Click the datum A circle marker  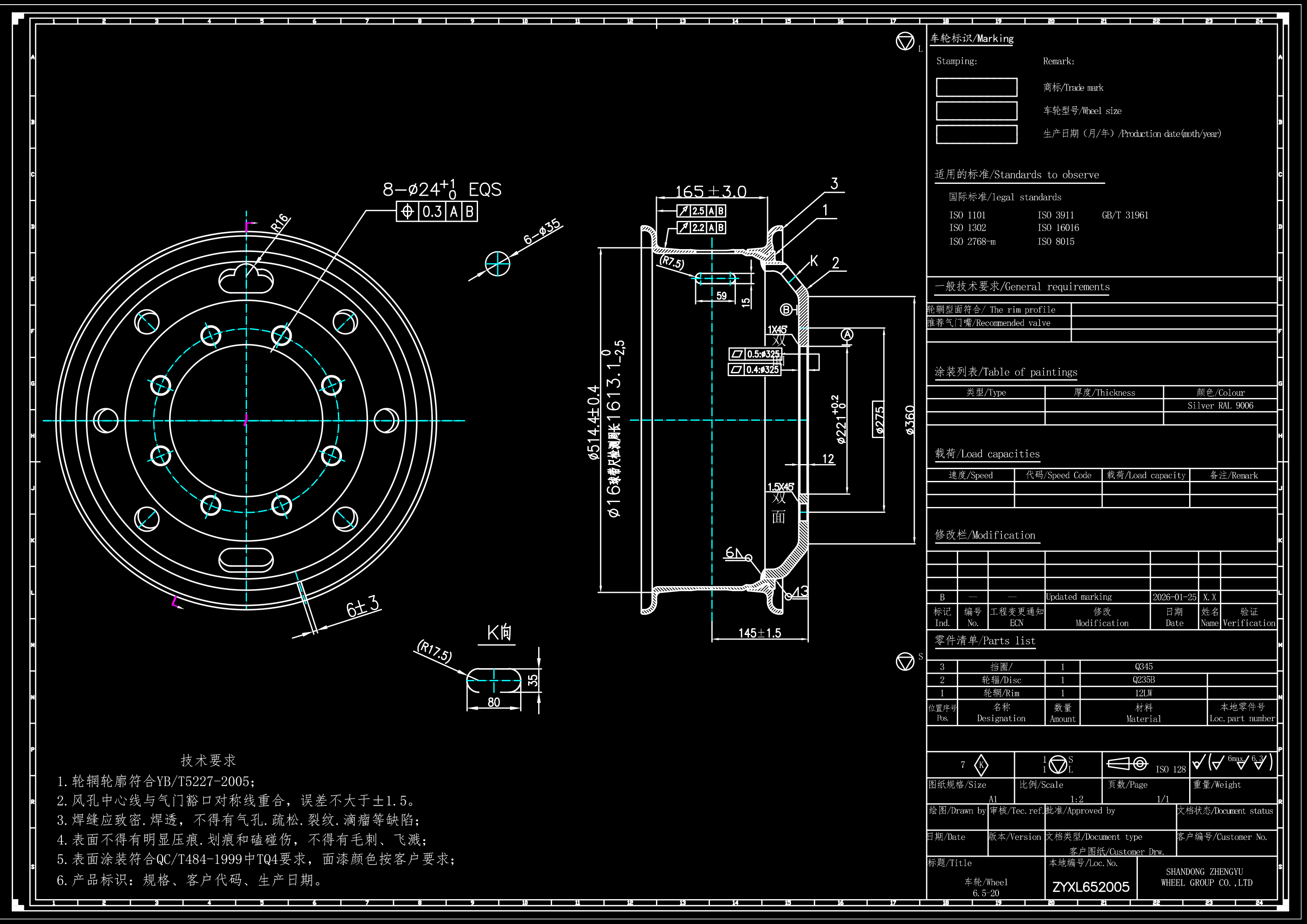click(x=847, y=335)
